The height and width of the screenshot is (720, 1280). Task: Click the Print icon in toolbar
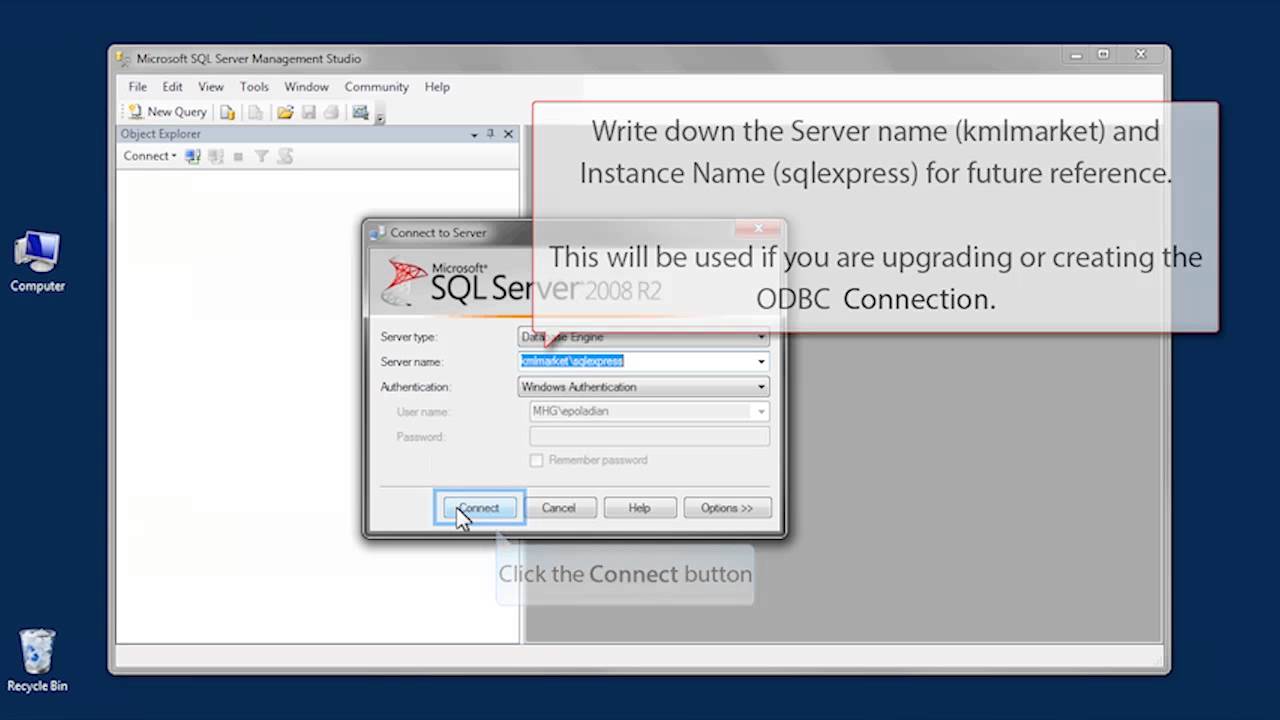331,112
